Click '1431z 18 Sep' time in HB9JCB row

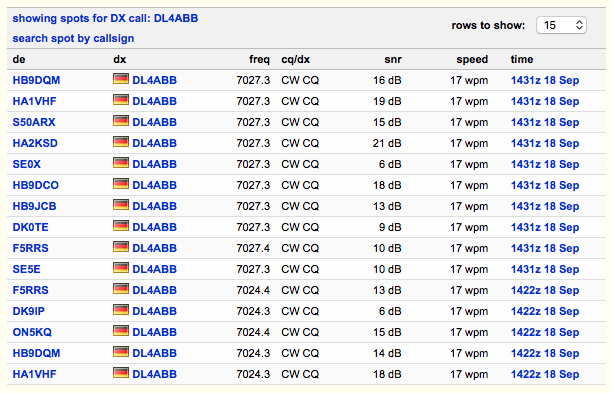(545, 206)
